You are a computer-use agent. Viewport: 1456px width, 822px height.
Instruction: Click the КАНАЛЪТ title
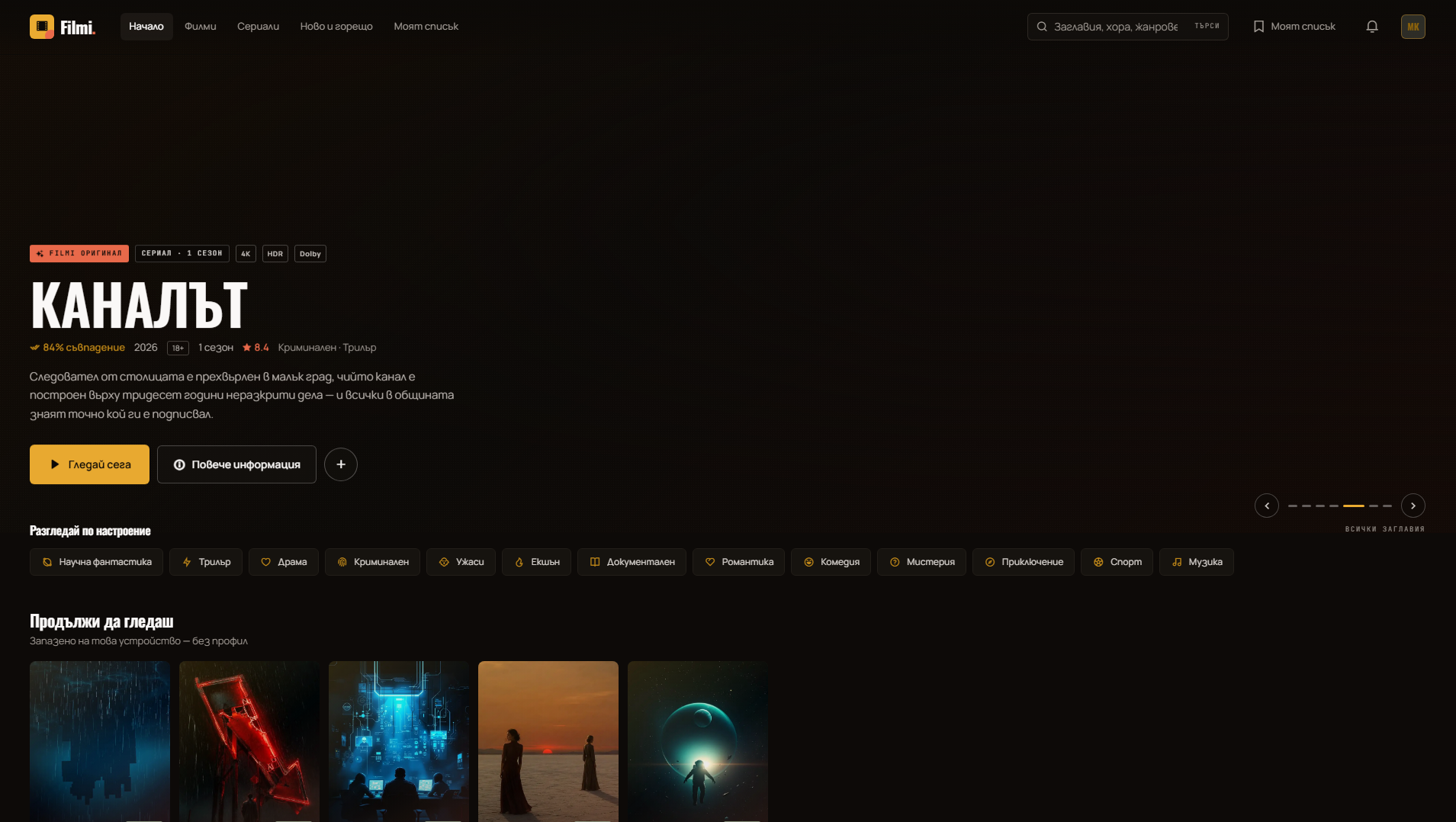click(x=139, y=304)
